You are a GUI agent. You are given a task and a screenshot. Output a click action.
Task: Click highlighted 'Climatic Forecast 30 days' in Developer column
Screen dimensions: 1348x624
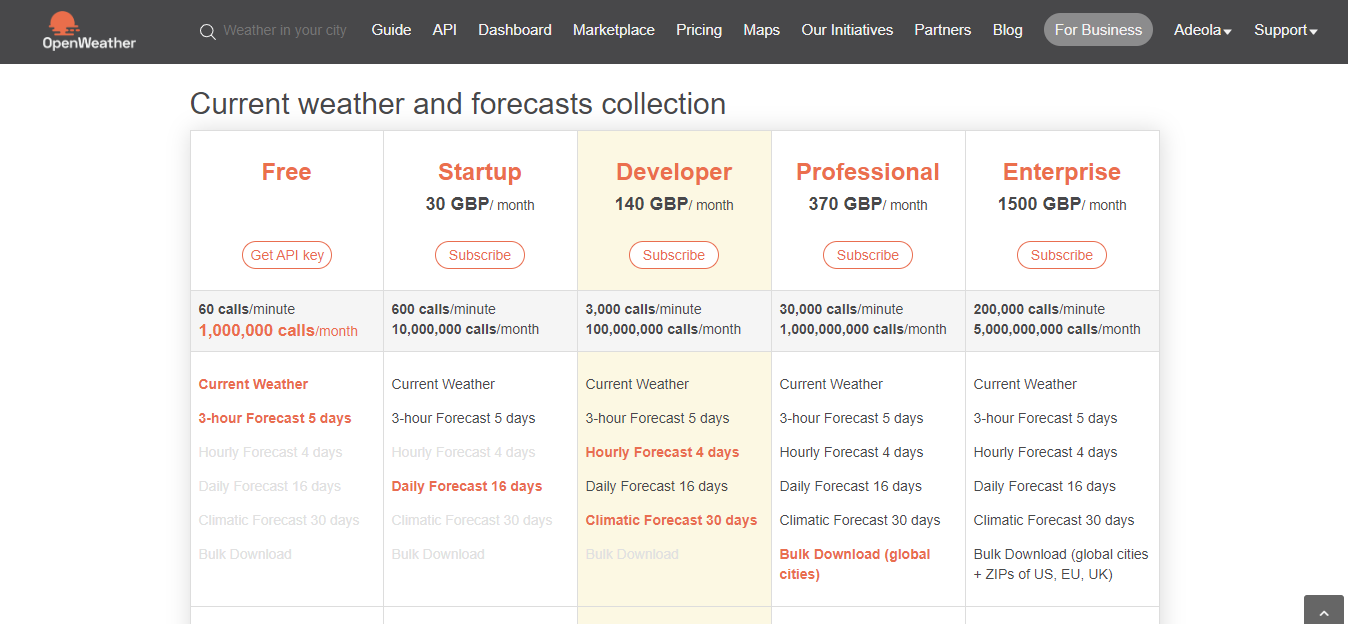[x=671, y=520]
